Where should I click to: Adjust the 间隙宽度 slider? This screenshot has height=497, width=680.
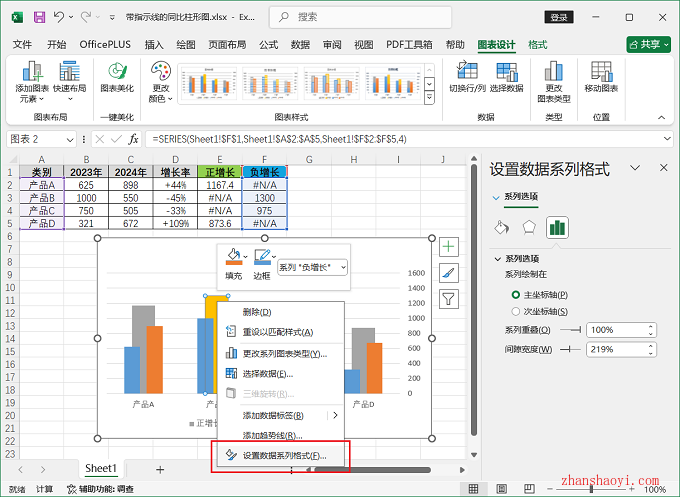click(x=573, y=349)
